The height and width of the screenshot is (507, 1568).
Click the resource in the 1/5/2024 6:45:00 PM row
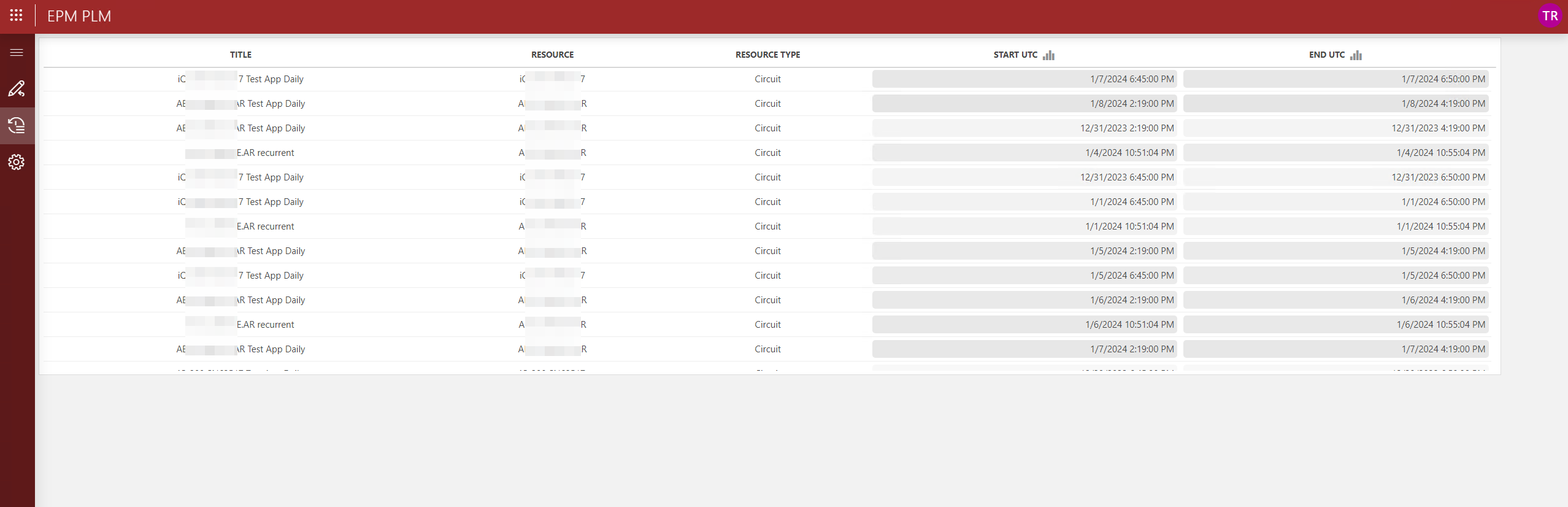pos(552,276)
